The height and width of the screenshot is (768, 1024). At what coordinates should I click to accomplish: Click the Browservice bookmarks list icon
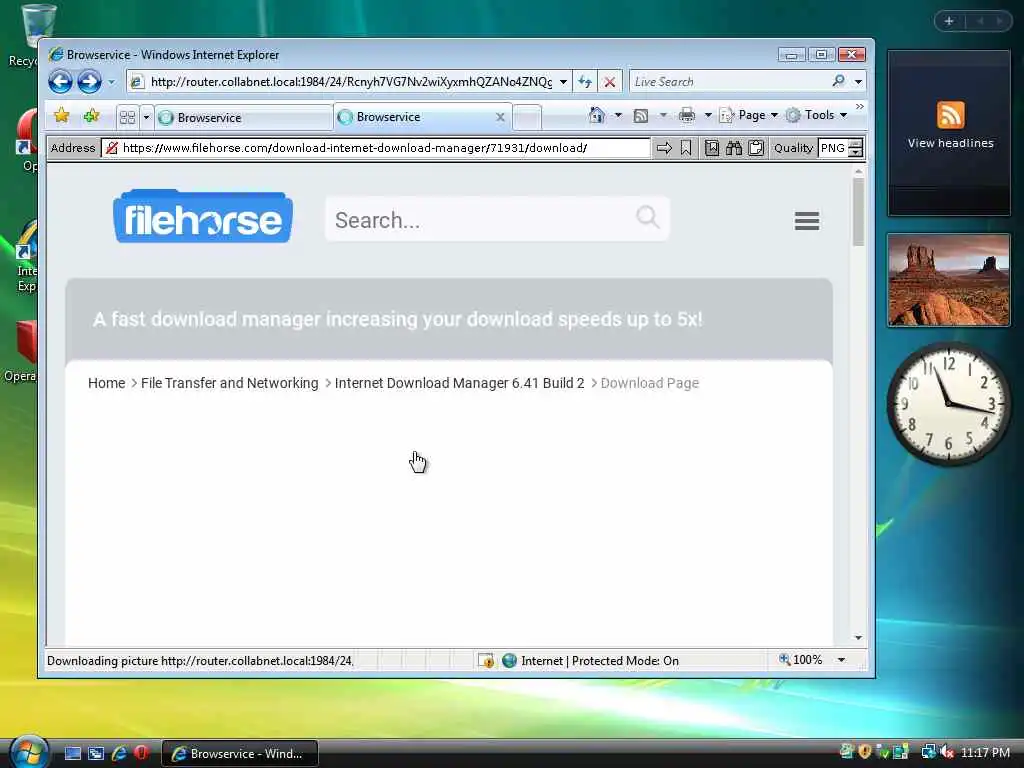click(x=711, y=148)
